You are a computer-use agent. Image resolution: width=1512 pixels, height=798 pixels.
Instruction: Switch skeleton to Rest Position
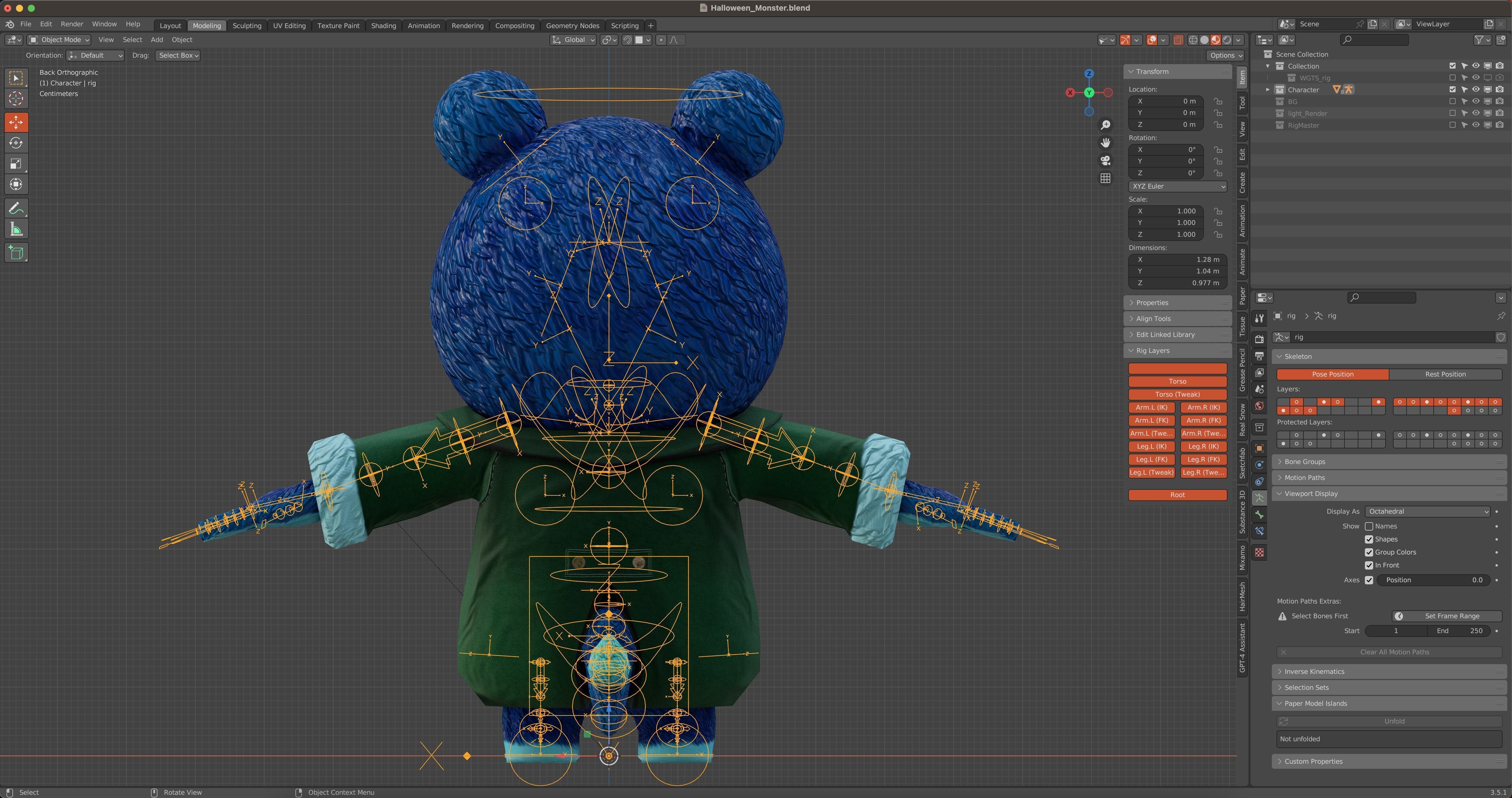point(1445,374)
